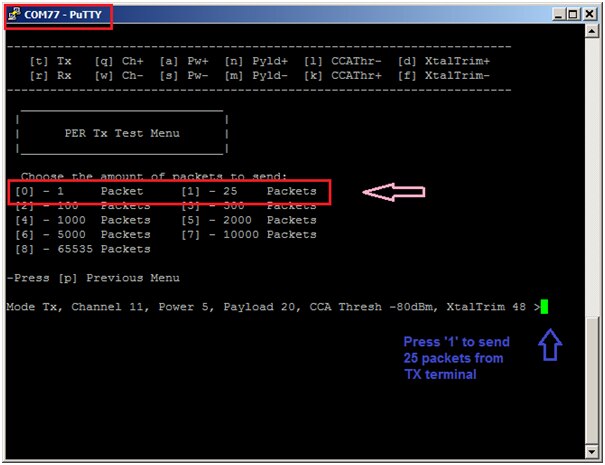
Task: Click the scrollbar down arrow
Action: tap(591, 451)
